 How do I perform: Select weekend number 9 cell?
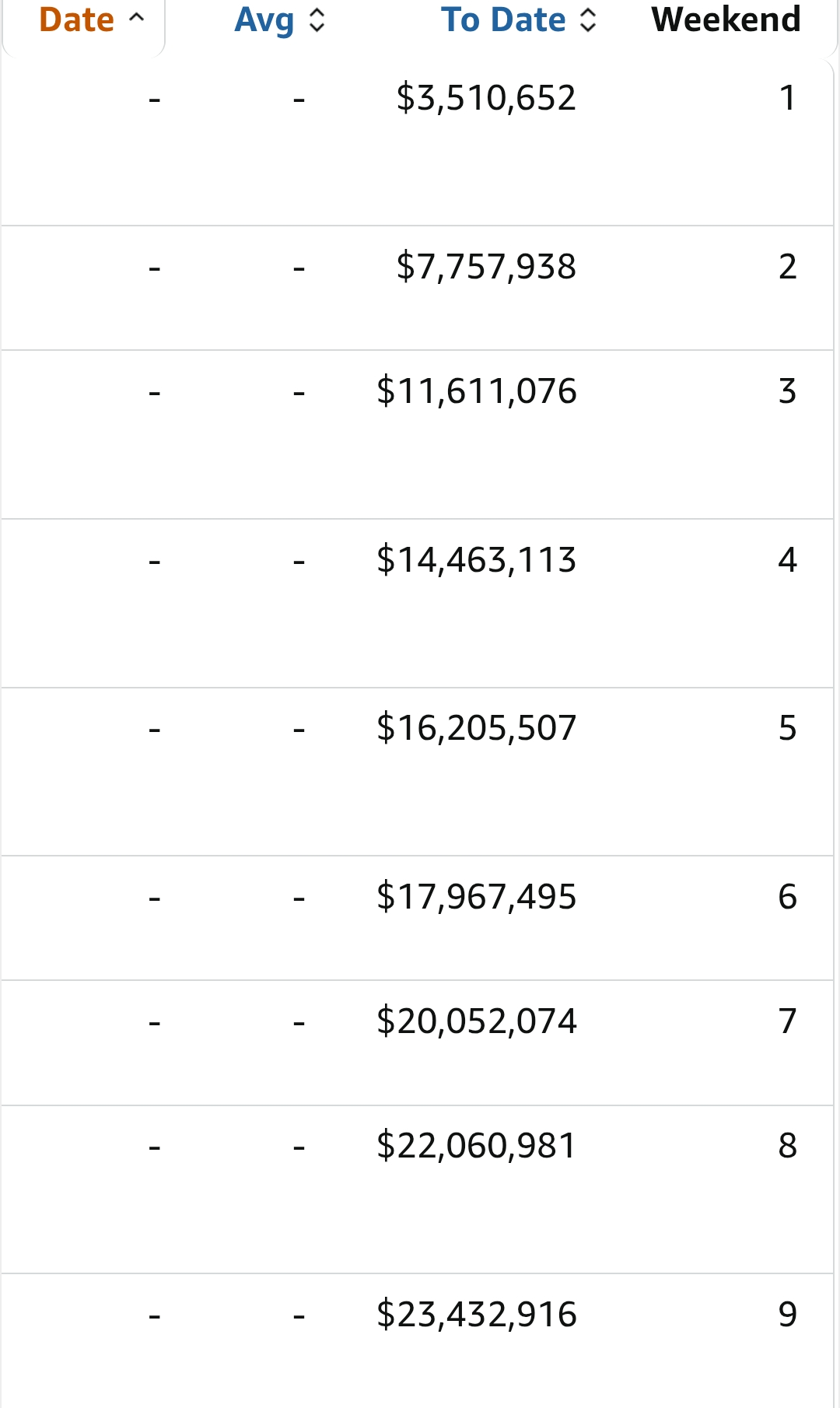[x=787, y=1315]
